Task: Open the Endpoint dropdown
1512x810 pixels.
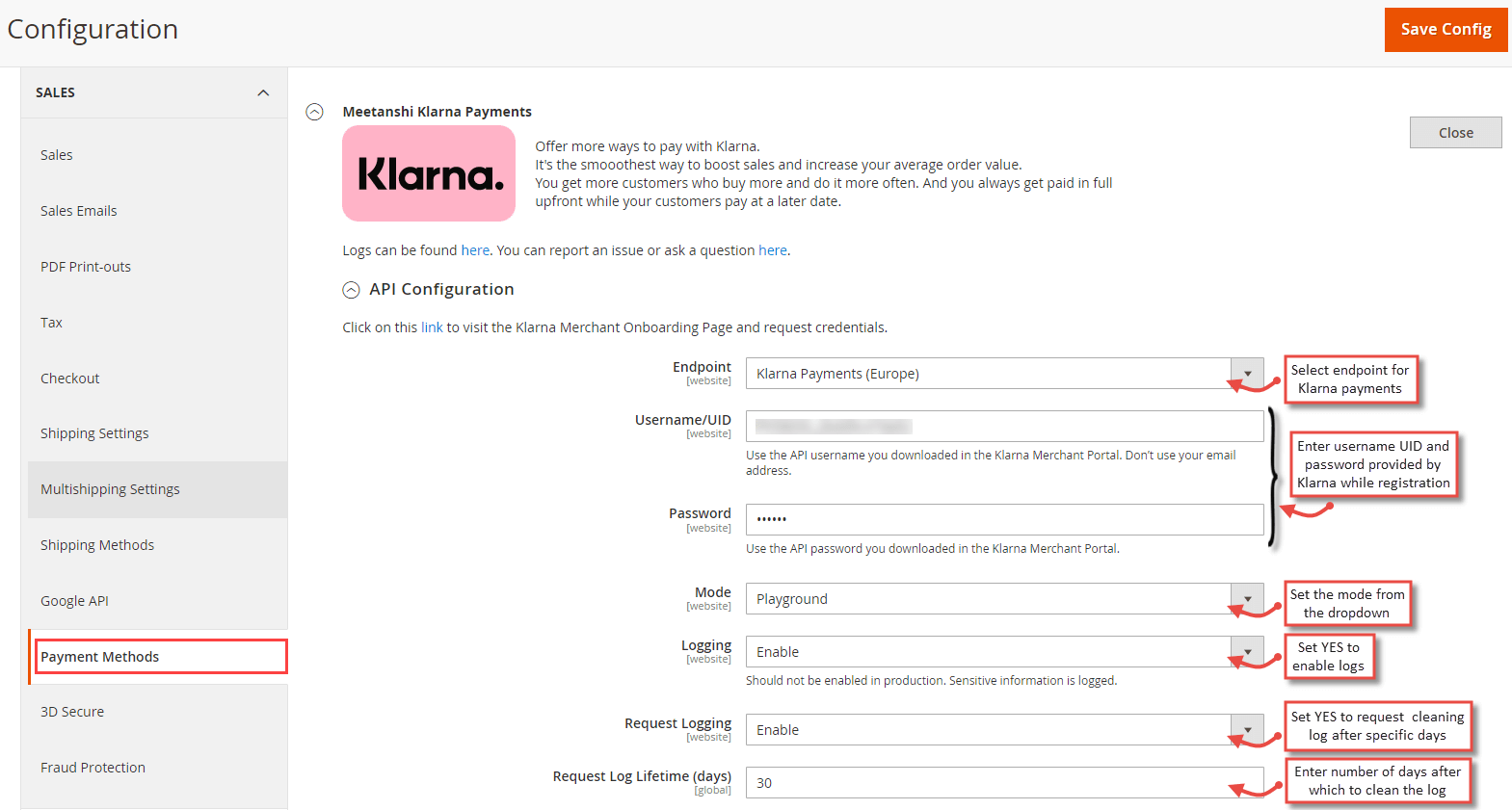Action: pos(1246,373)
